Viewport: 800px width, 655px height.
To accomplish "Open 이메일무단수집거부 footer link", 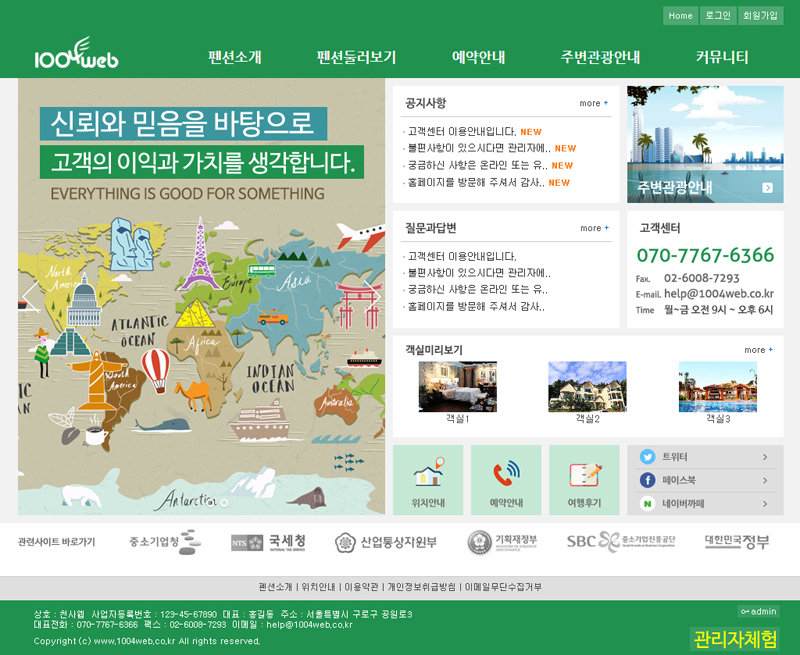I will coord(503,587).
